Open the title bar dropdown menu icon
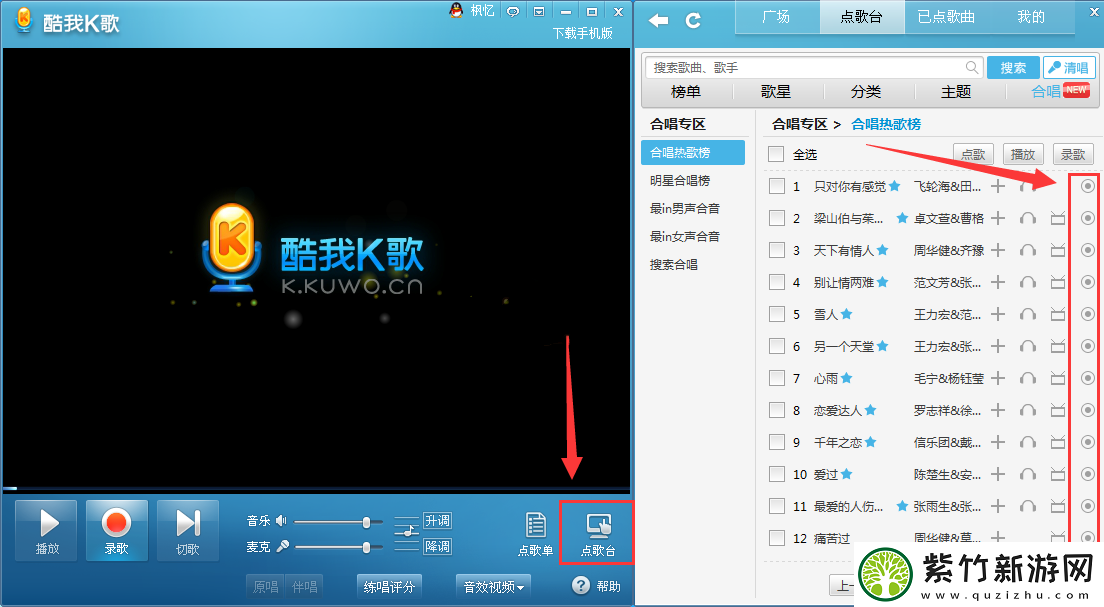The image size is (1104, 607). (539, 11)
